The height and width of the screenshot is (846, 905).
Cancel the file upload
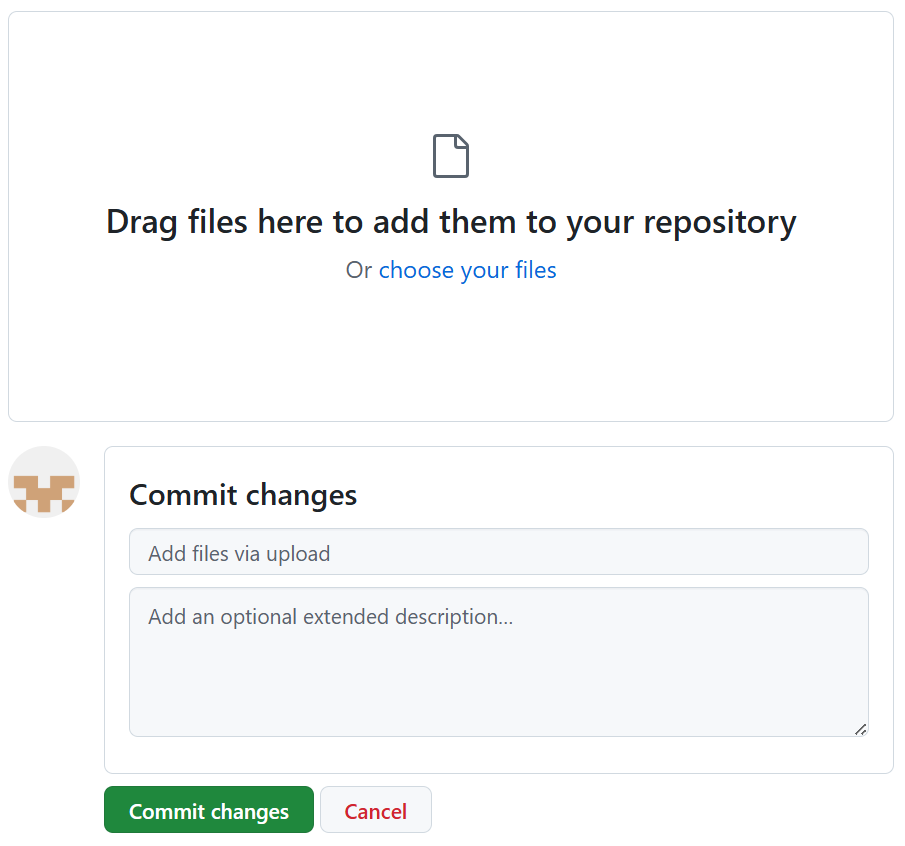click(375, 810)
